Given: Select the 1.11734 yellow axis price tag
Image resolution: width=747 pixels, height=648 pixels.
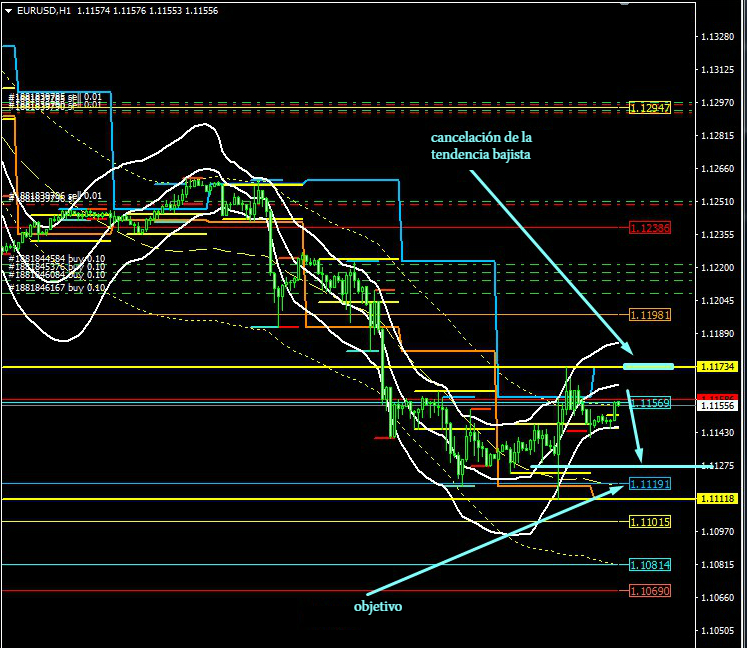Looking at the screenshot, I should (x=718, y=367).
